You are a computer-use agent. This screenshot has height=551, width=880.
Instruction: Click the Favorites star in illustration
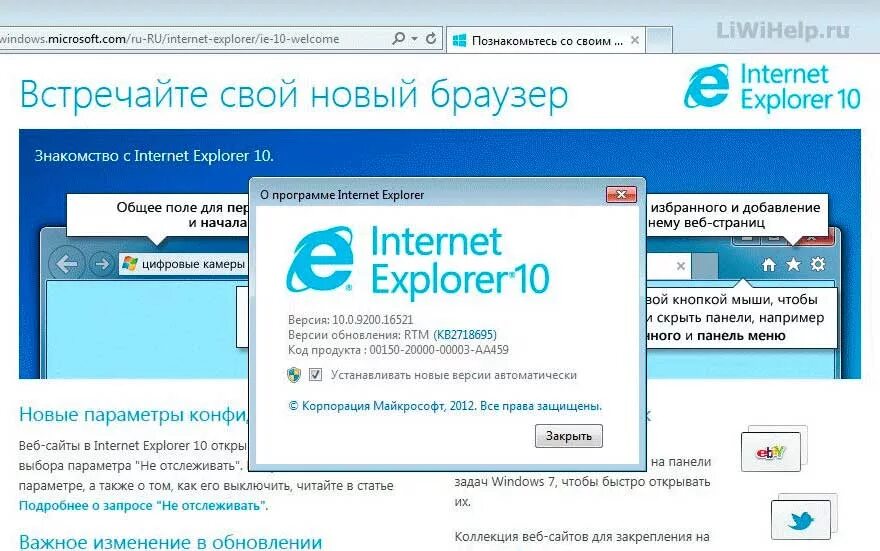(793, 264)
